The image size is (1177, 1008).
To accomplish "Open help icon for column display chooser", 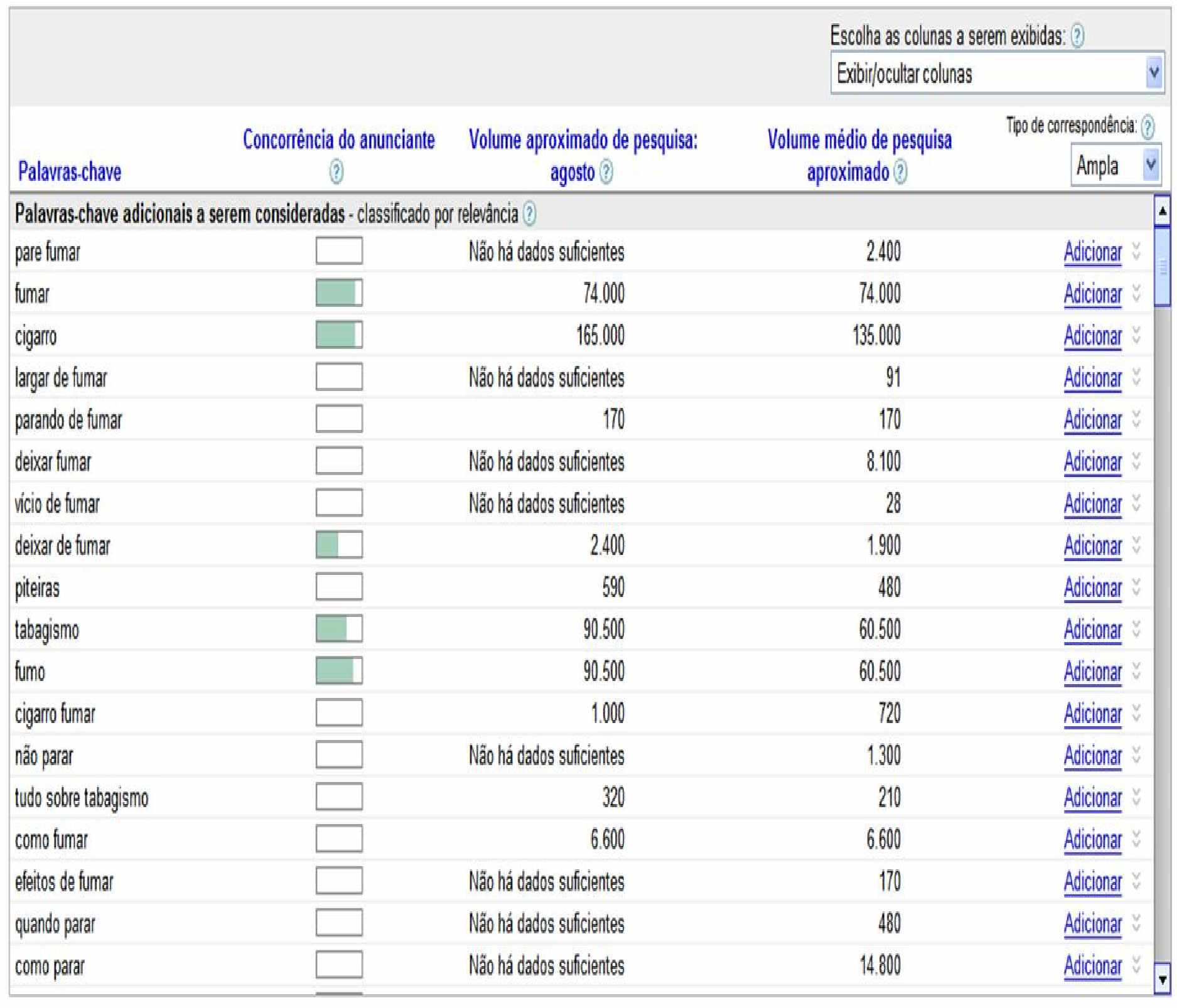I will [1077, 36].
